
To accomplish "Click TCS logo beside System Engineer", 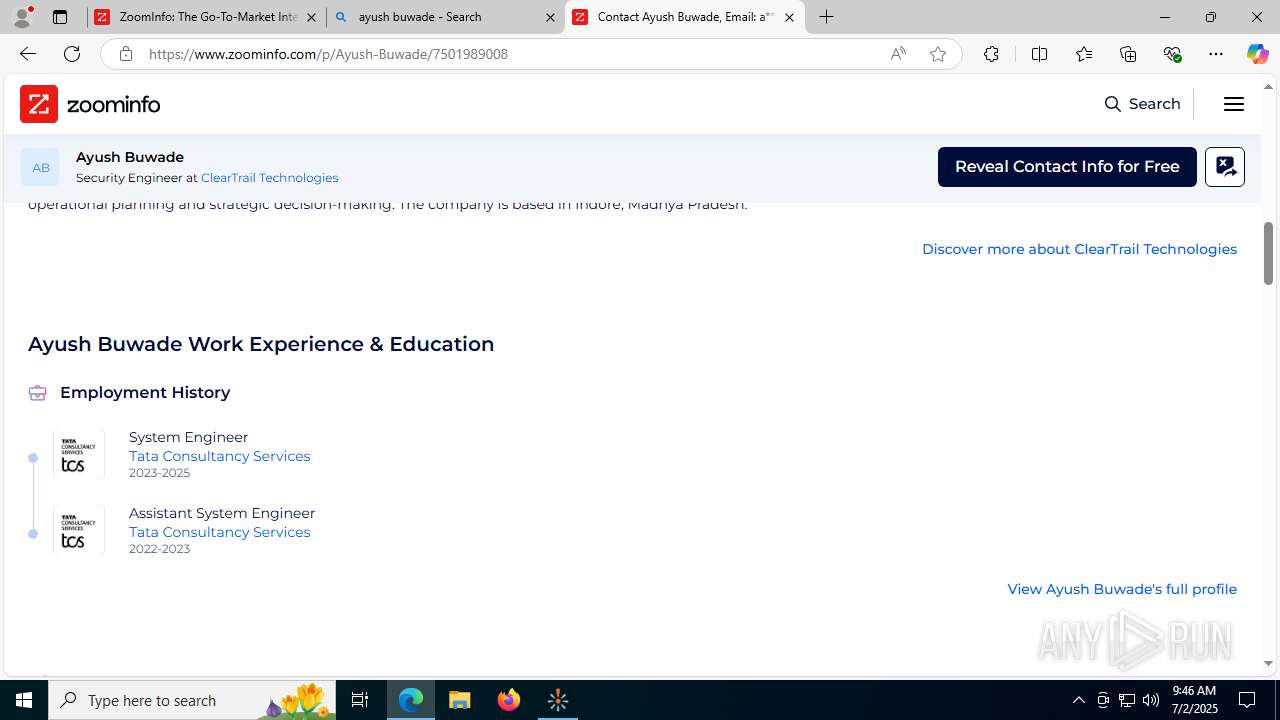I will pos(79,454).
